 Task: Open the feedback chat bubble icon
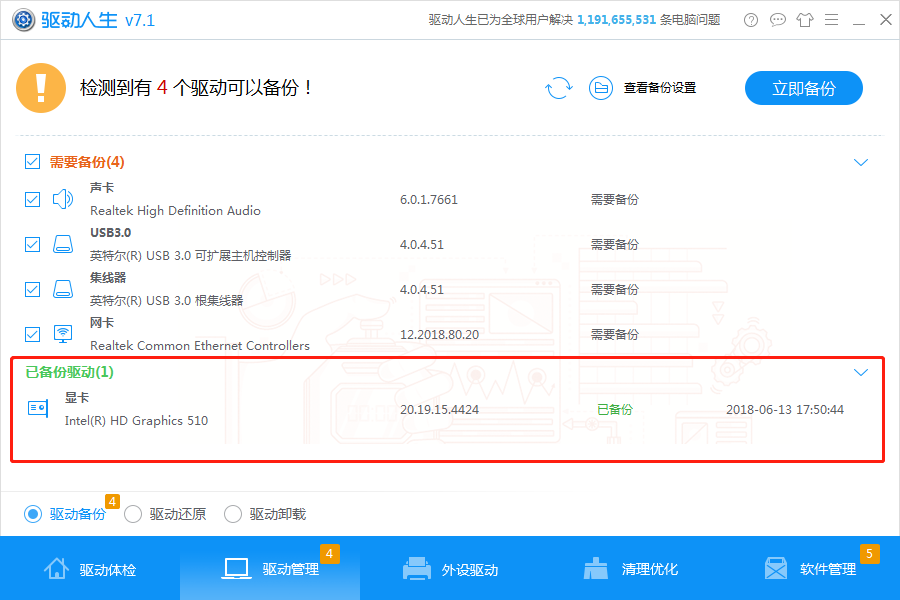pos(777,19)
